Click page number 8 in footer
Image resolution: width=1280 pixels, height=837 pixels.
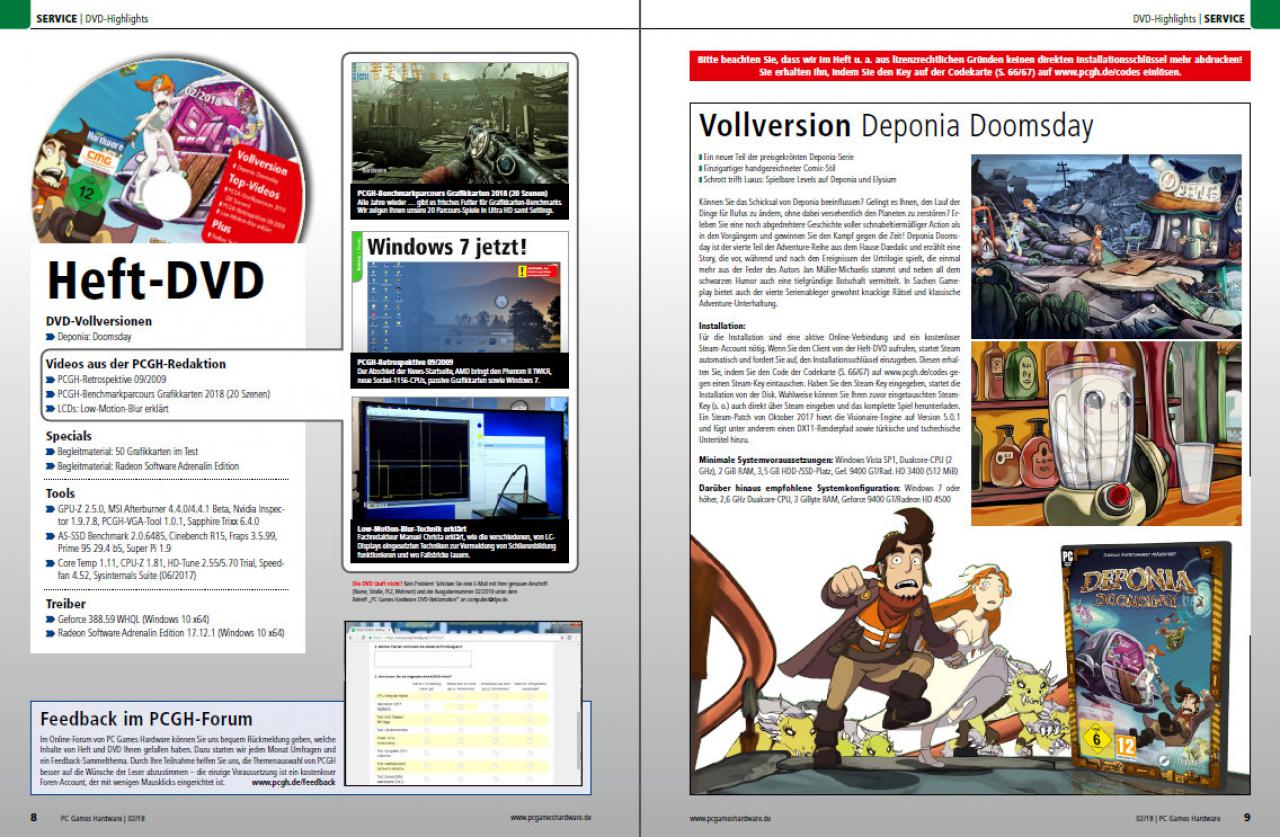tap(33, 817)
